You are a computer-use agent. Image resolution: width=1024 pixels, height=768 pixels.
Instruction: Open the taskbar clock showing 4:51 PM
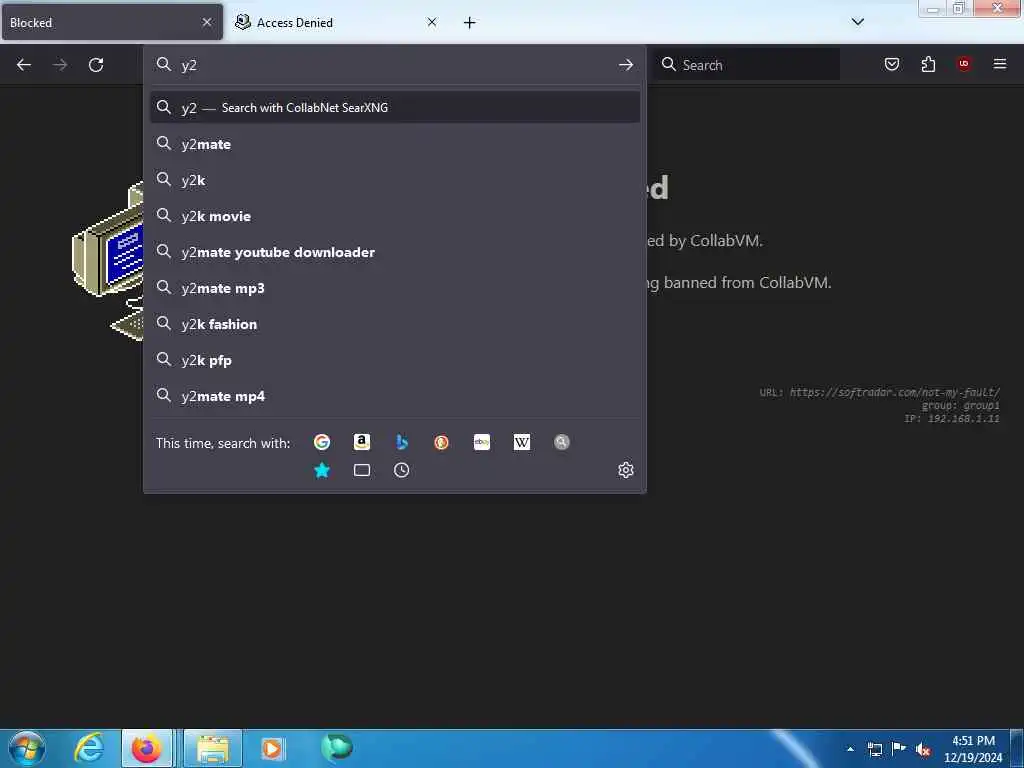(973, 749)
